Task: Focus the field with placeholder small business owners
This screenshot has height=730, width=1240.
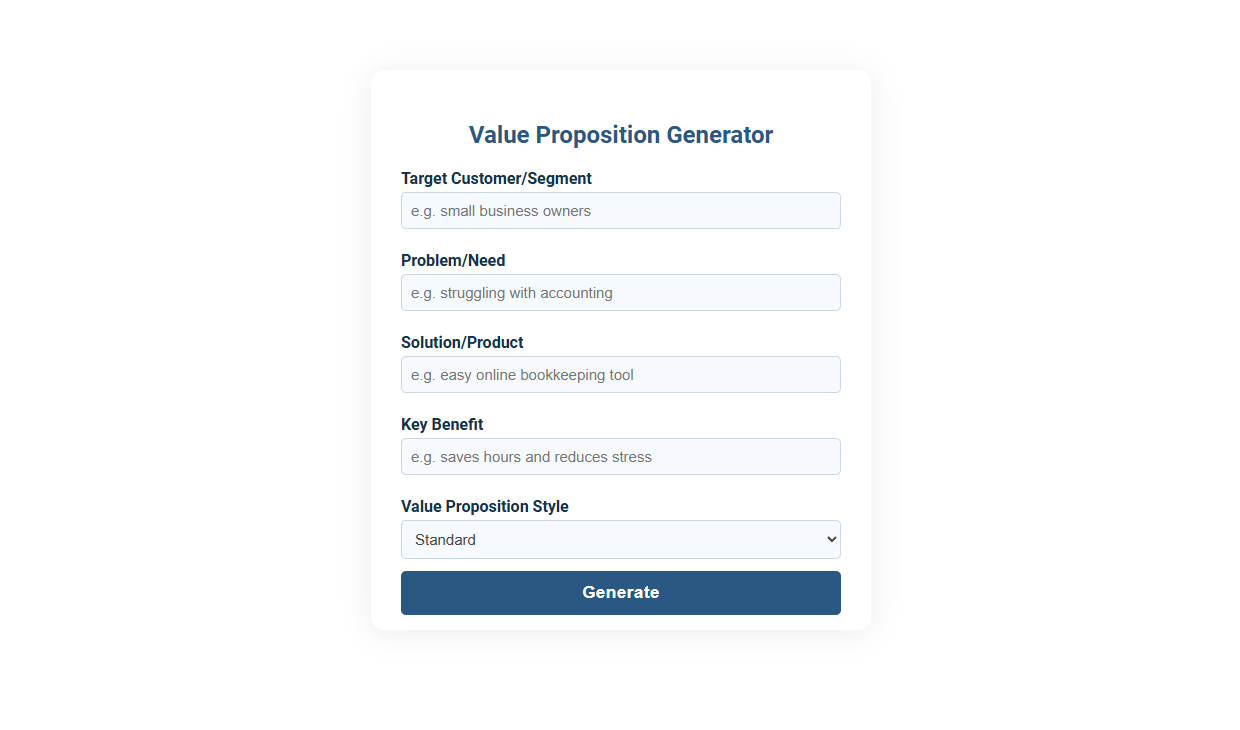Action: point(620,210)
